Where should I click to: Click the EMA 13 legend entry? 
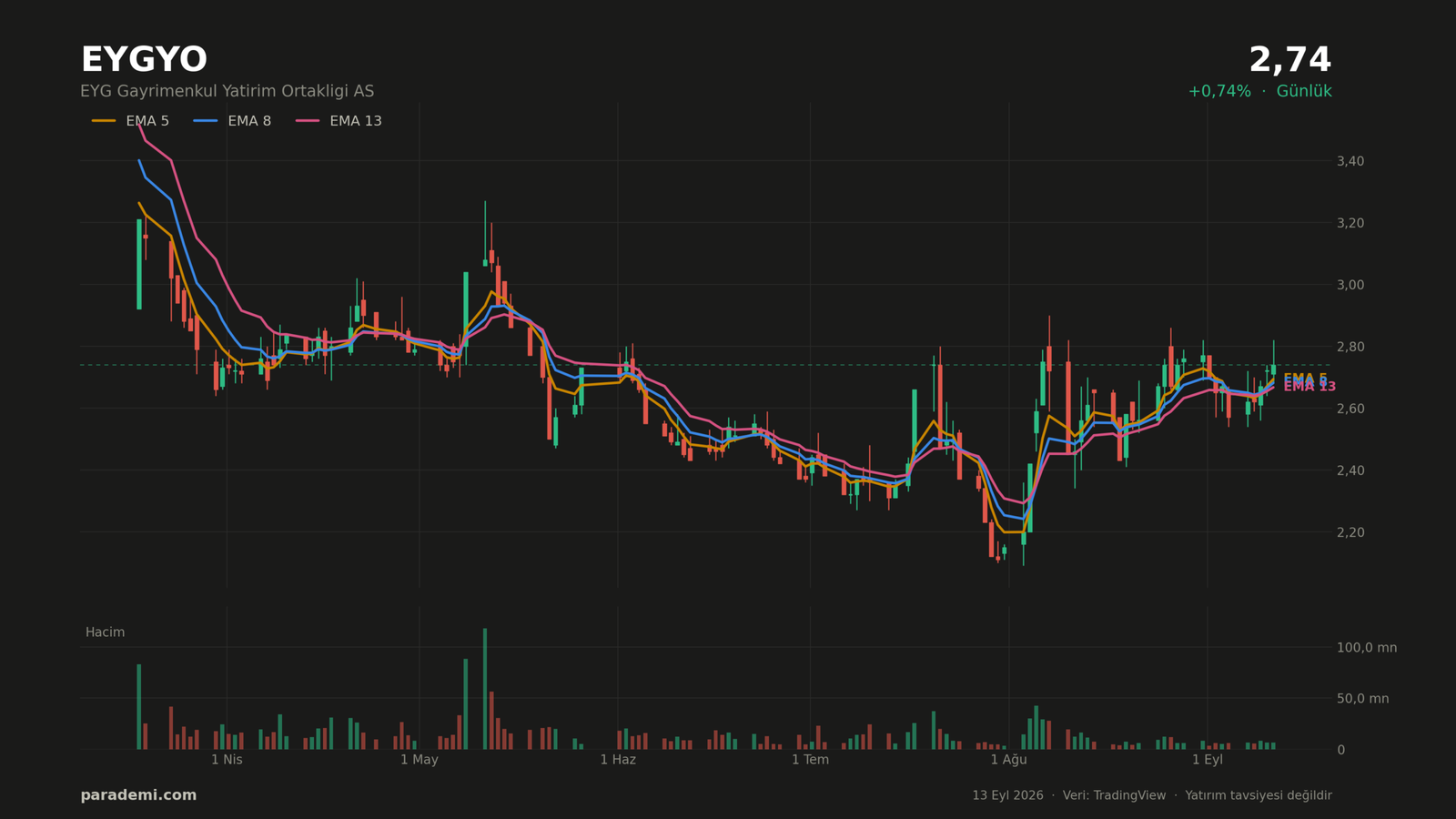tap(339, 121)
